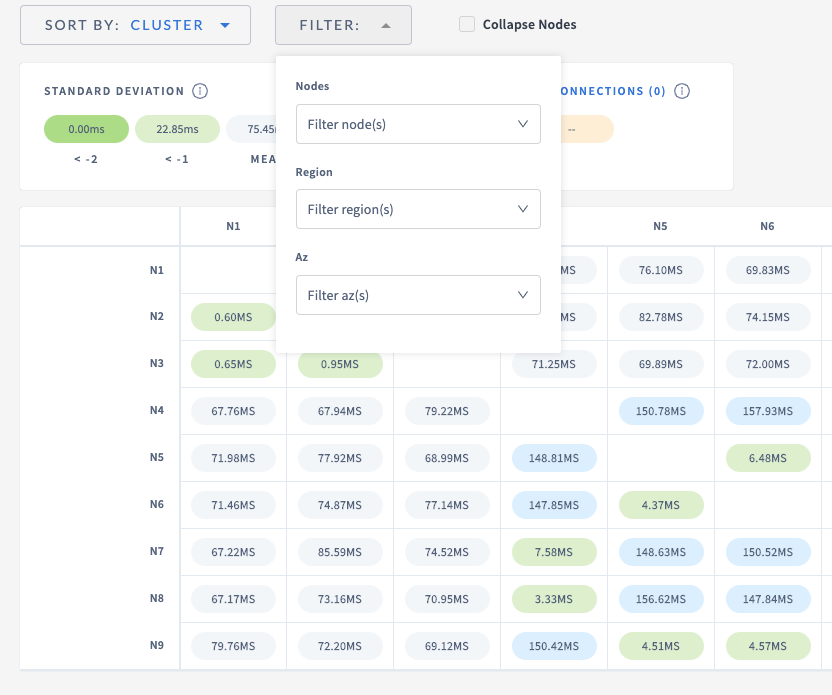Viewport: 832px width, 695px height.
Task: Click the 79.76MS latency cell
Action: pos(233,646)
